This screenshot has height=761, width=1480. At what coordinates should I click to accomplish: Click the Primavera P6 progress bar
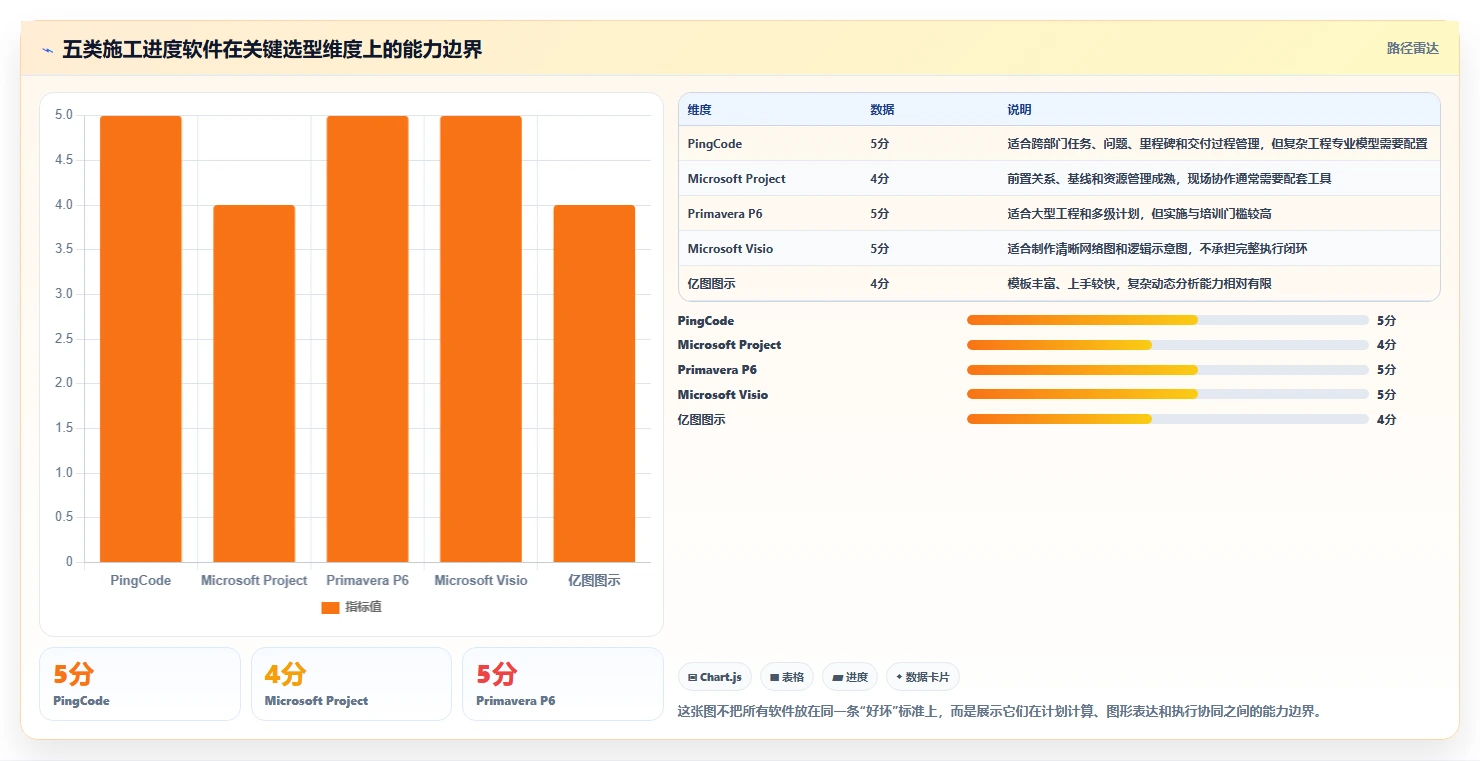[x=1168, y=370]
